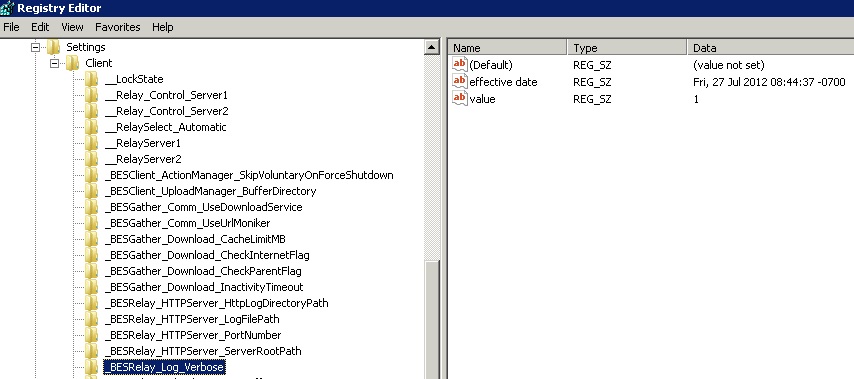854x379 pixels.
Task: Select _BESRelay_HTTPServer_HttpLogDirectoryPath key
Action: pos(216,303)
